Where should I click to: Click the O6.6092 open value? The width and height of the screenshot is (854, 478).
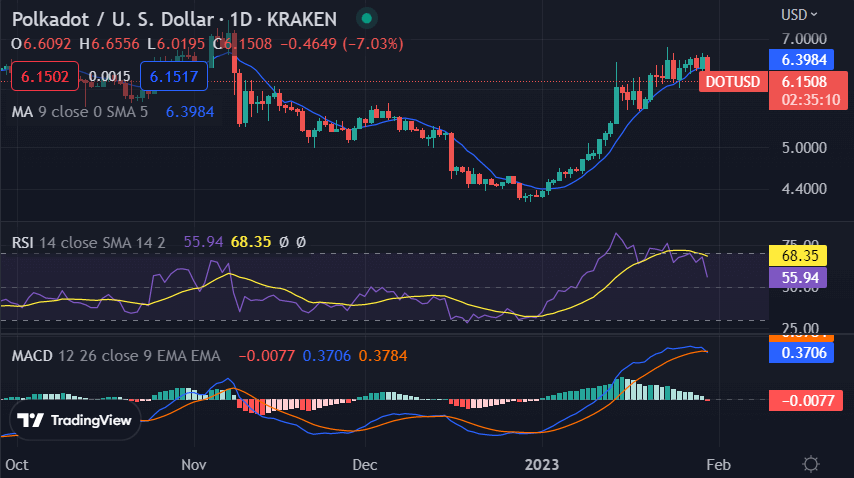coord(41,44)
